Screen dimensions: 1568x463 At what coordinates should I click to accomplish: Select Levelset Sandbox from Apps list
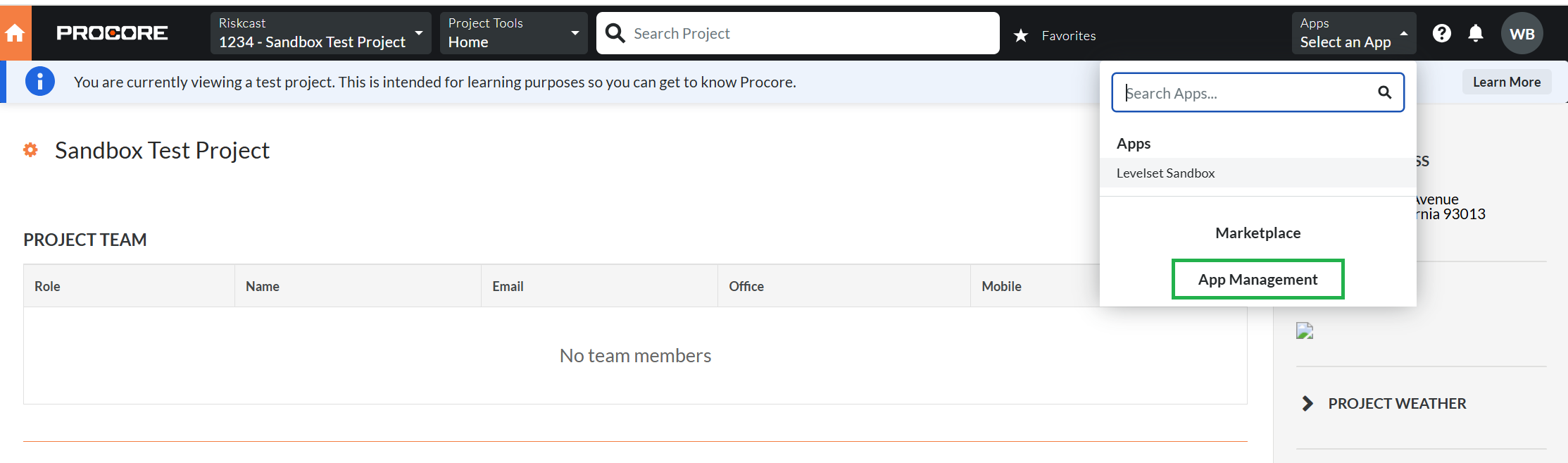(1165, 173)
